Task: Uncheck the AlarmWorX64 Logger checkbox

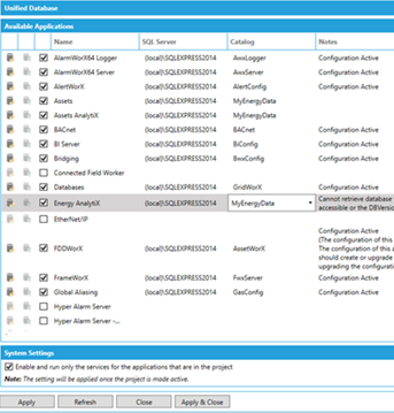Action: [x=43, y=58]
